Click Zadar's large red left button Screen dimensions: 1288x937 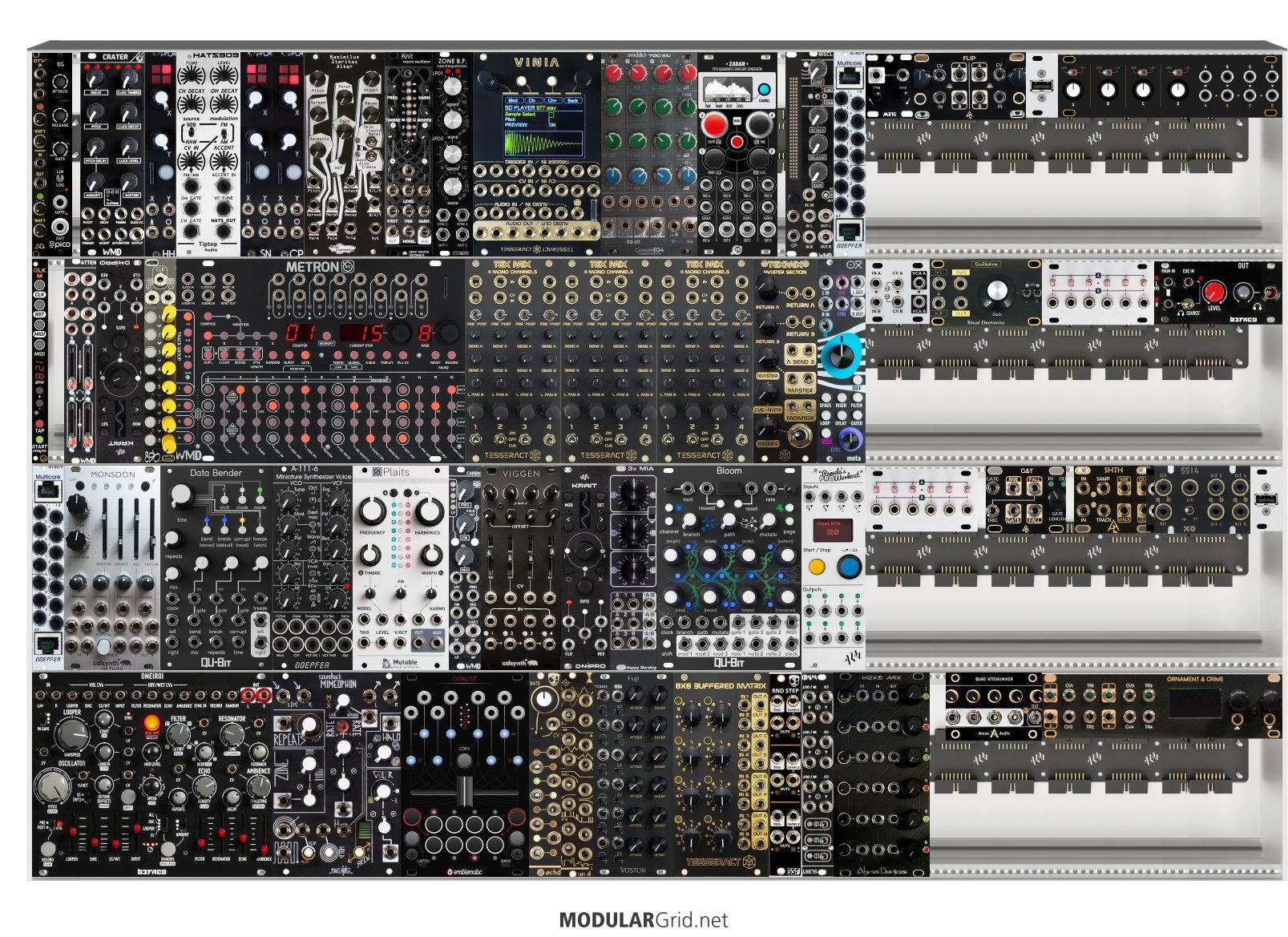[x=713, y=125]
